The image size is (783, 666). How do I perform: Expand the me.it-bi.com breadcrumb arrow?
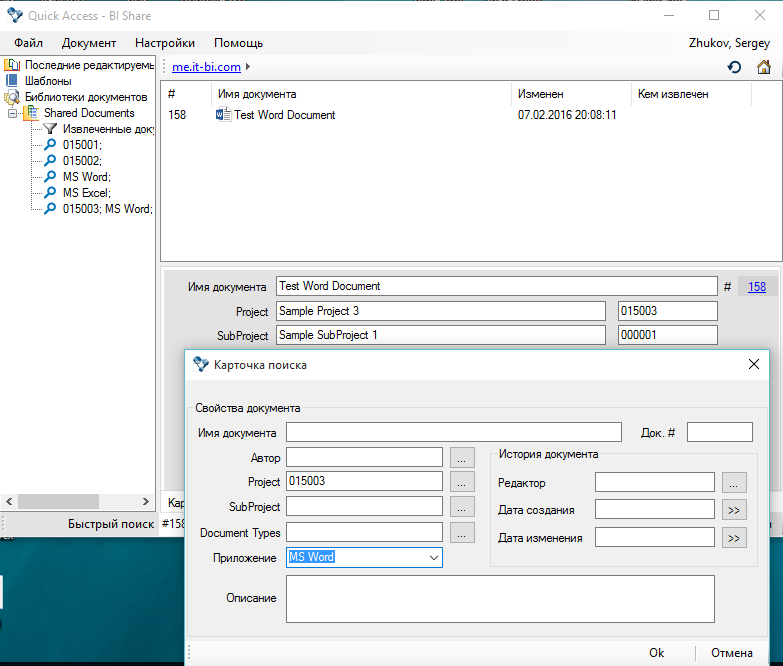[x=248, y=66]
